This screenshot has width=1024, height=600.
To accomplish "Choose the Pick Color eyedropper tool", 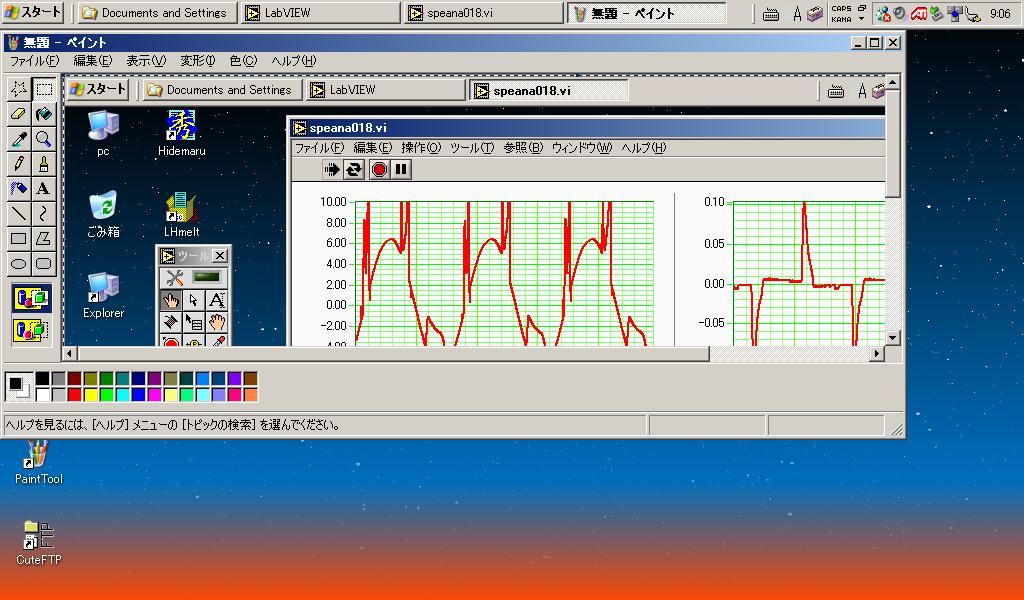I will tap(18, 139).
